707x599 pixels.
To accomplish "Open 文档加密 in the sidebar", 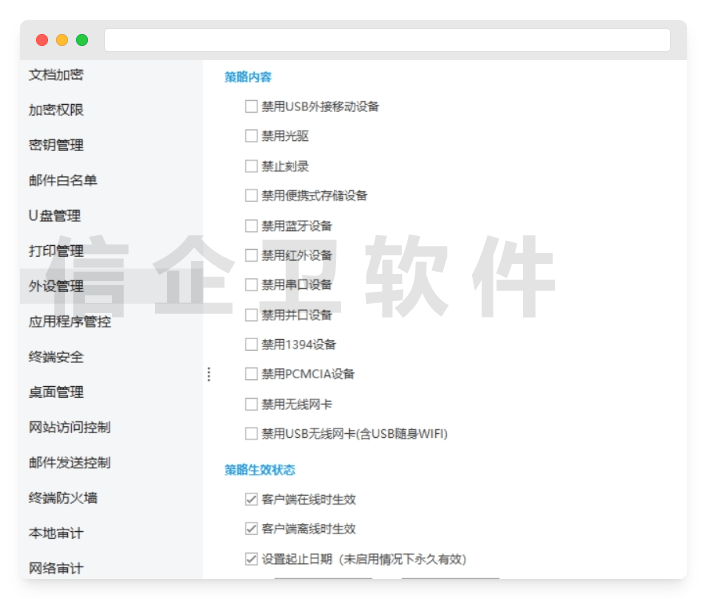I will pyautogui.click(x=56, y=75).
